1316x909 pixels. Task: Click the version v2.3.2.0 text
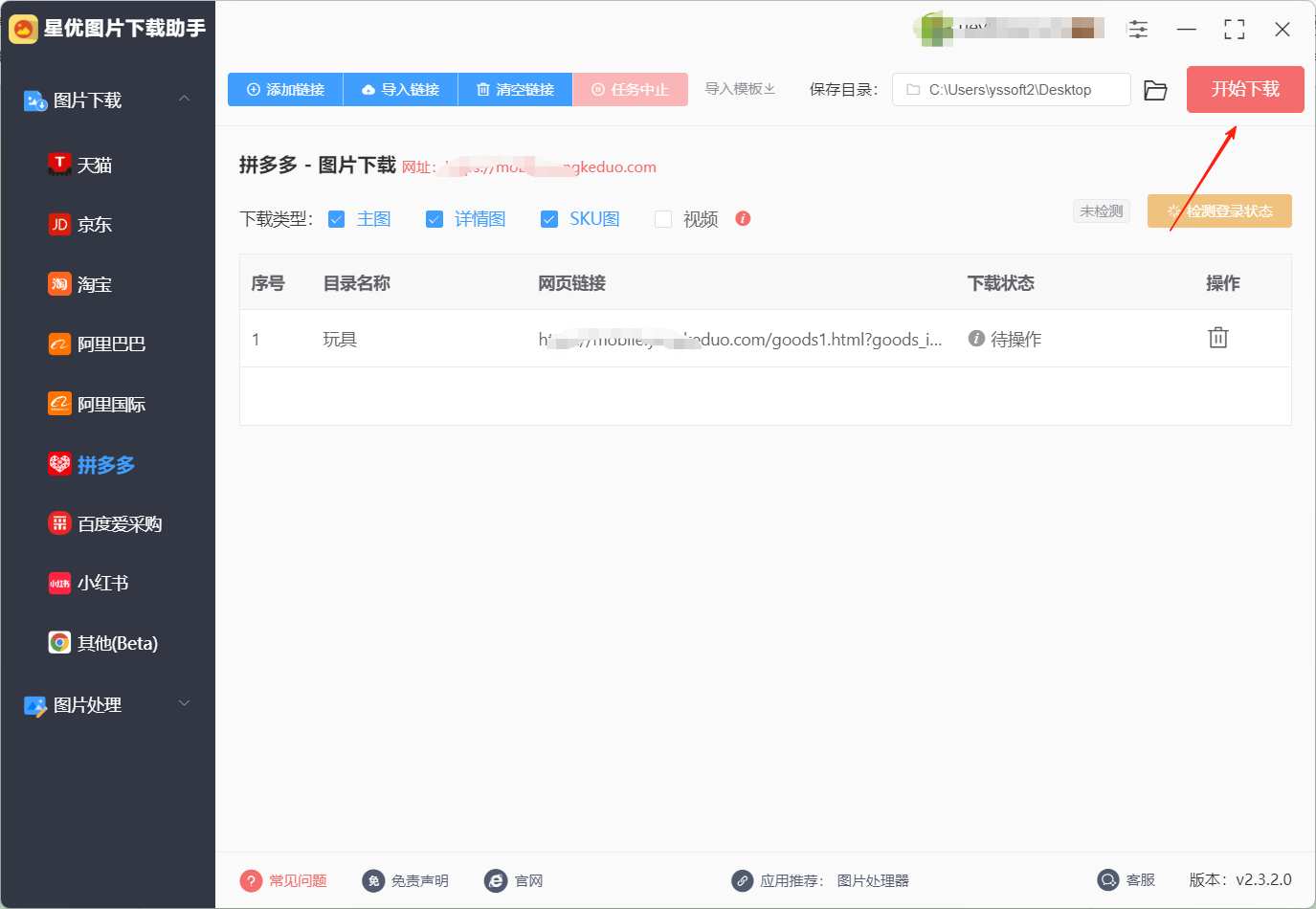pos(1240,879)
